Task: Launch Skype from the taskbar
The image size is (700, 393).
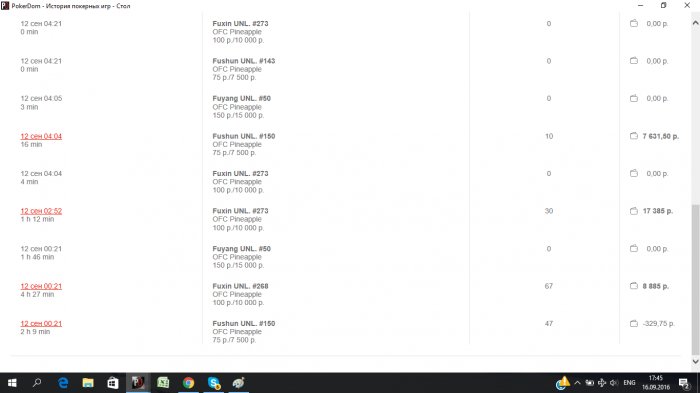Action: coord(214,383)
